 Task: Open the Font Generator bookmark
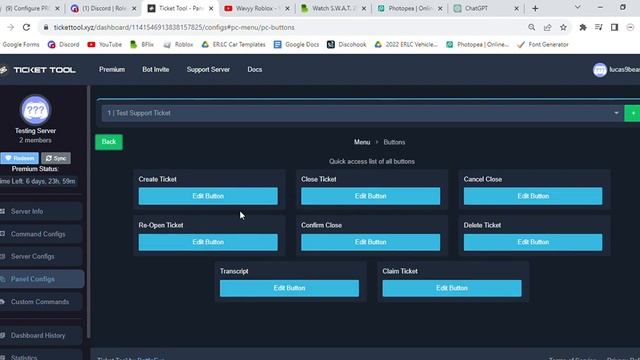[x=543, y=44]
